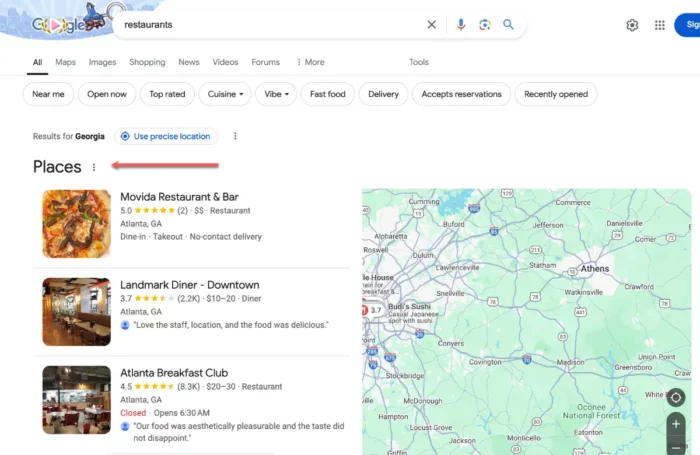Open options menu beside Use precise location
Screen dimensions: 700x455
click(235, 136)
